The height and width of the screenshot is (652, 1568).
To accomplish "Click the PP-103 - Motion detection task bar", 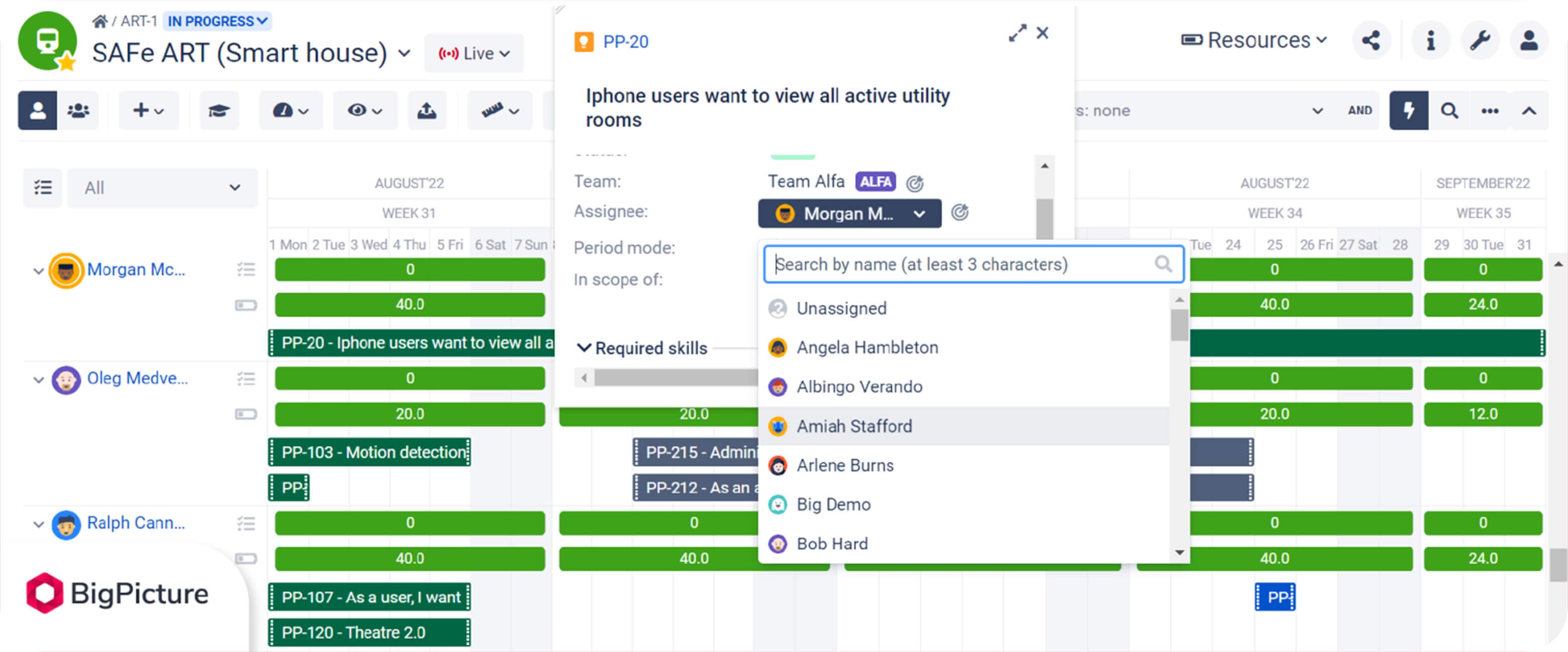I will [369, 453].
